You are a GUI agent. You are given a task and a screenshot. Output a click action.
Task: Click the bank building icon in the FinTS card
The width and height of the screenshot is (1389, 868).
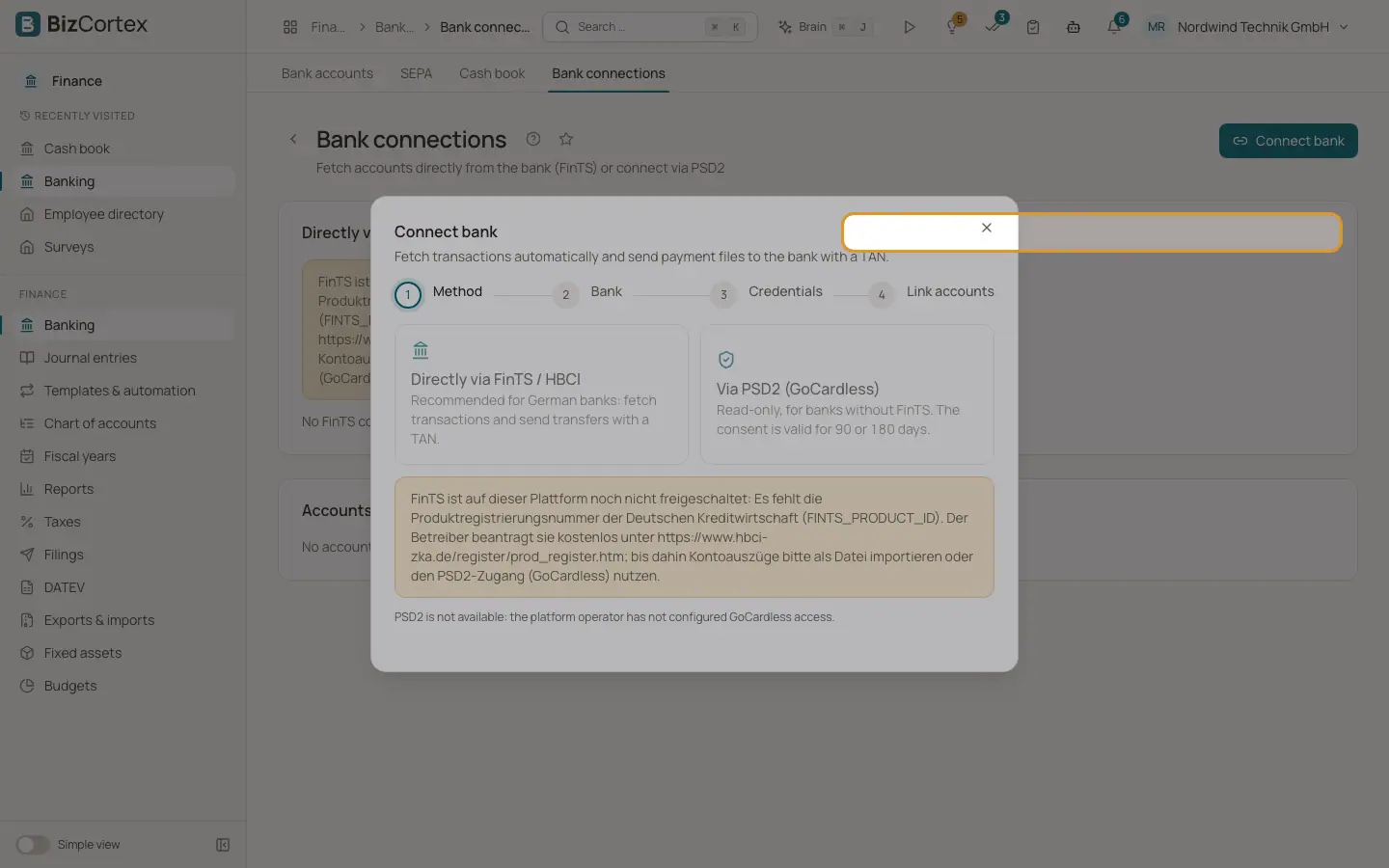pos(421,350)
